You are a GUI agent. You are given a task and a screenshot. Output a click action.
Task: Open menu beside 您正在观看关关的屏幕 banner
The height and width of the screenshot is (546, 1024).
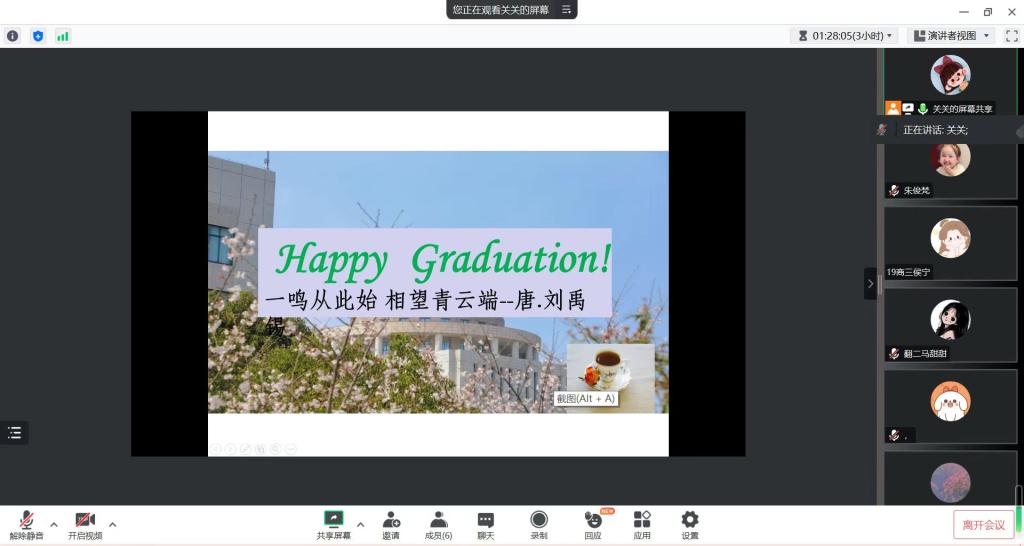point(566,10)
